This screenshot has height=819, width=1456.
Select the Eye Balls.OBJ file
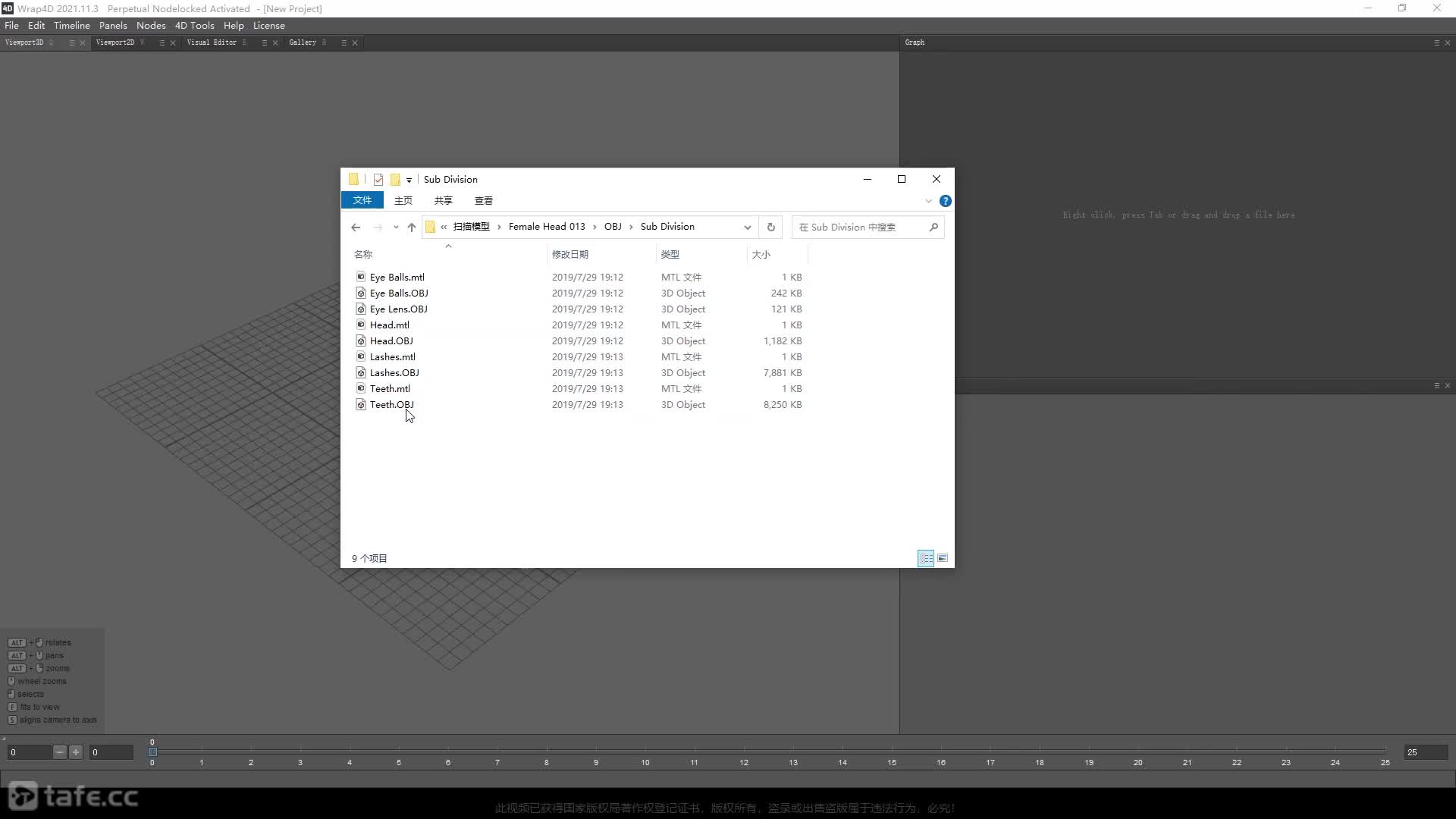(x=399, y=293)
